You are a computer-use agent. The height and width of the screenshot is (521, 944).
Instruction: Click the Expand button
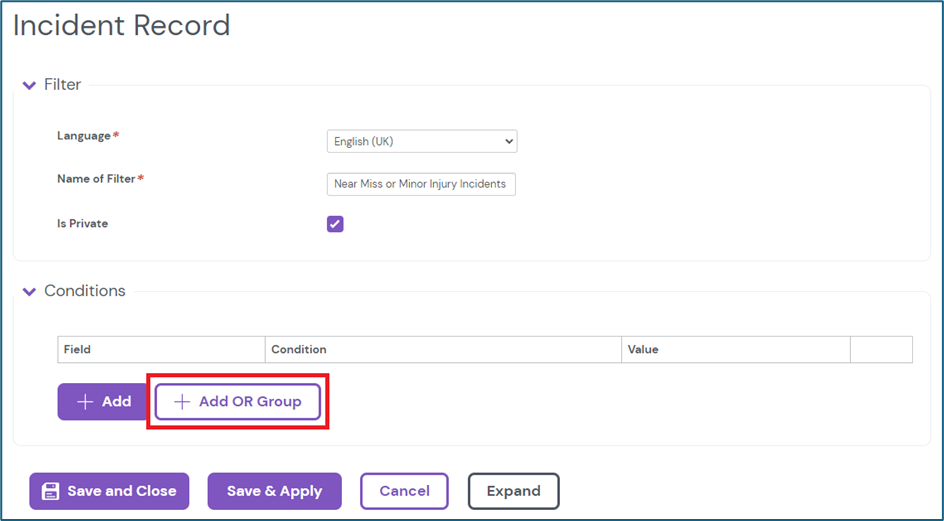[513, 491]
